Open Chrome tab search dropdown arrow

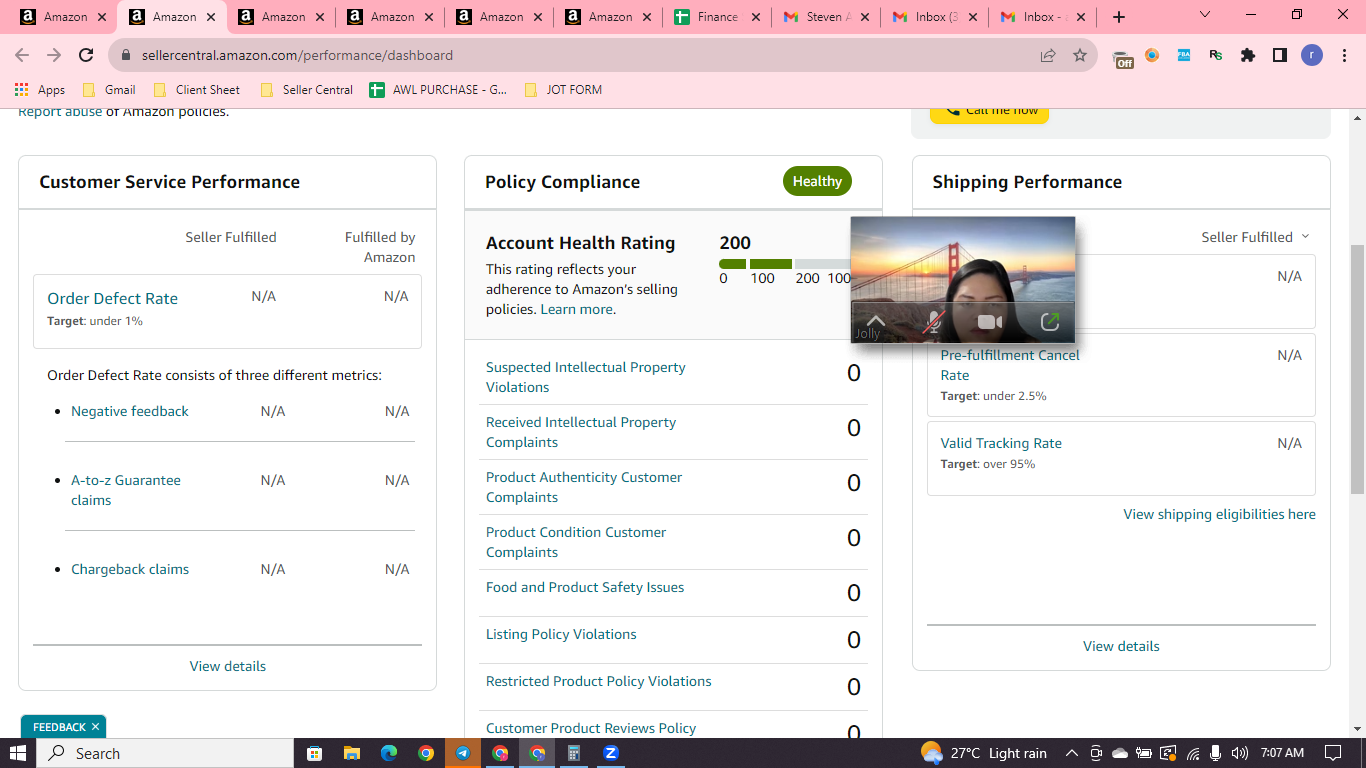pyautogui.click(x=1205, y=16)
